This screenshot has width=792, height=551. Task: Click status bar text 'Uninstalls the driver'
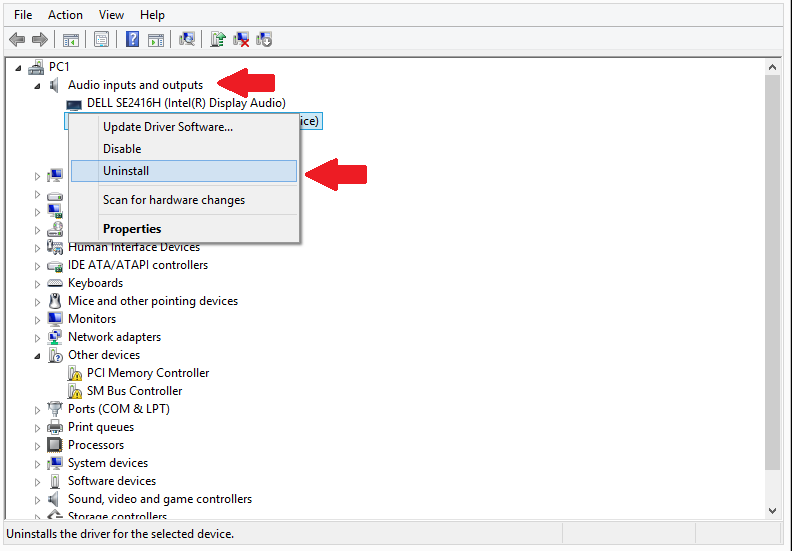click(120, 534)
